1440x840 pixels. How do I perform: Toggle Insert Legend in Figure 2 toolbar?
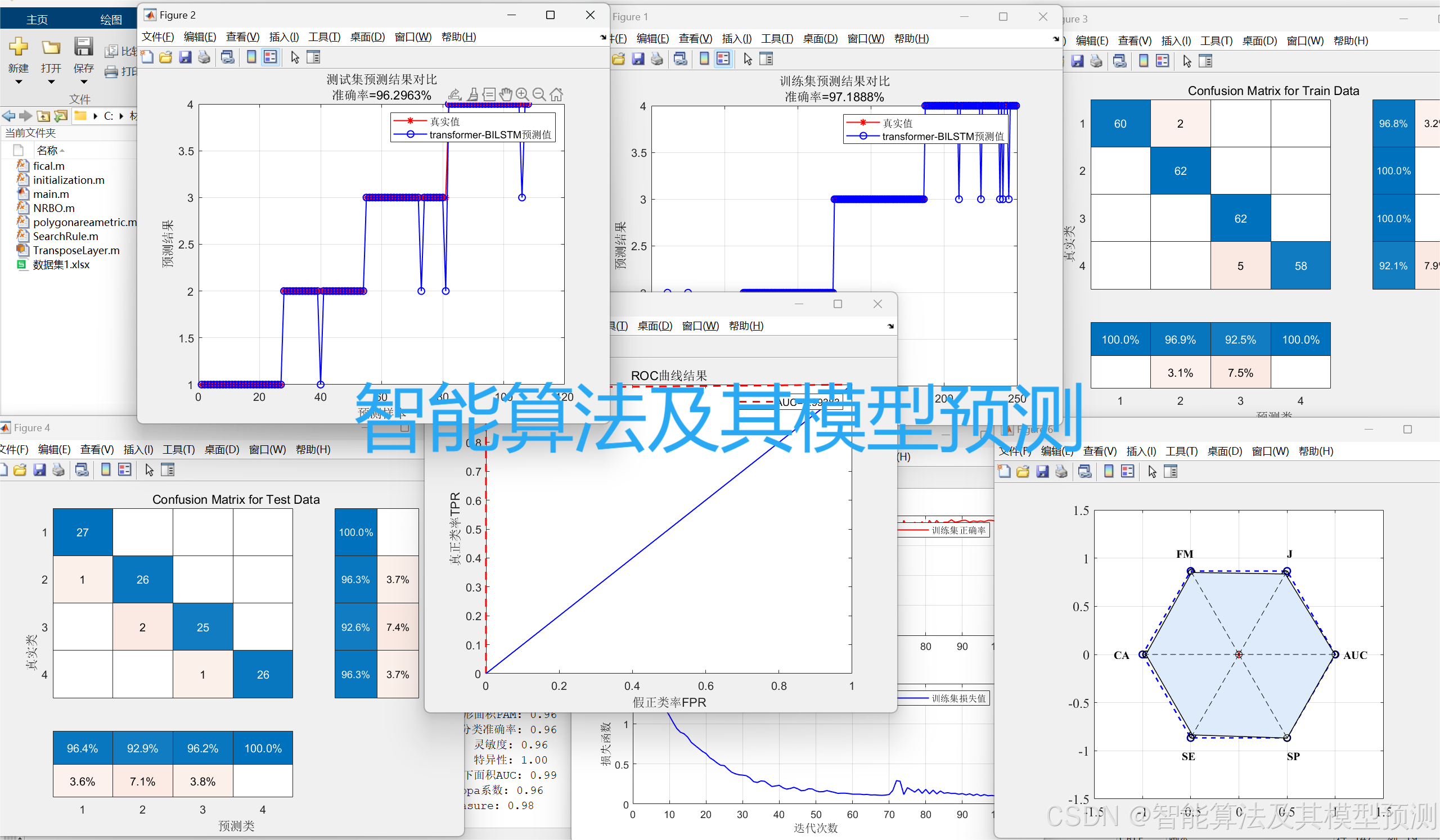coord(271,57)
